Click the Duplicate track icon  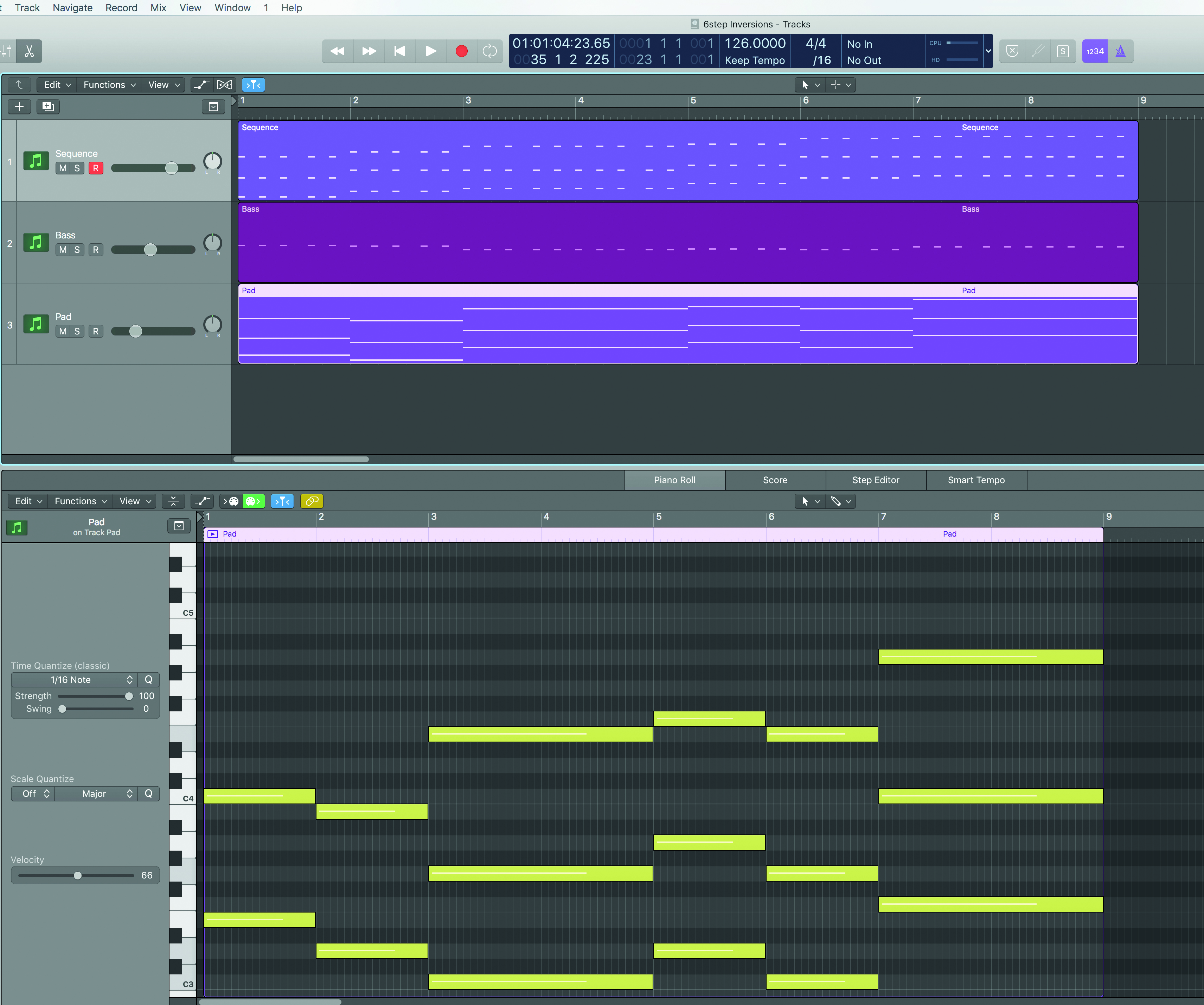tap(48, 107)
